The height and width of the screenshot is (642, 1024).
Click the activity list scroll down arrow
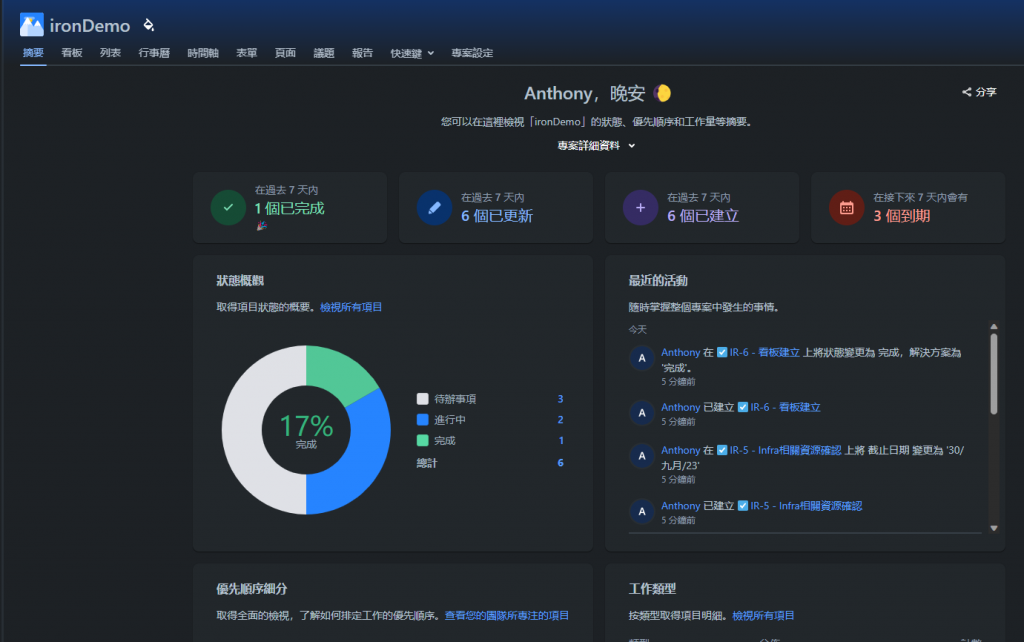tap(993, 528)
